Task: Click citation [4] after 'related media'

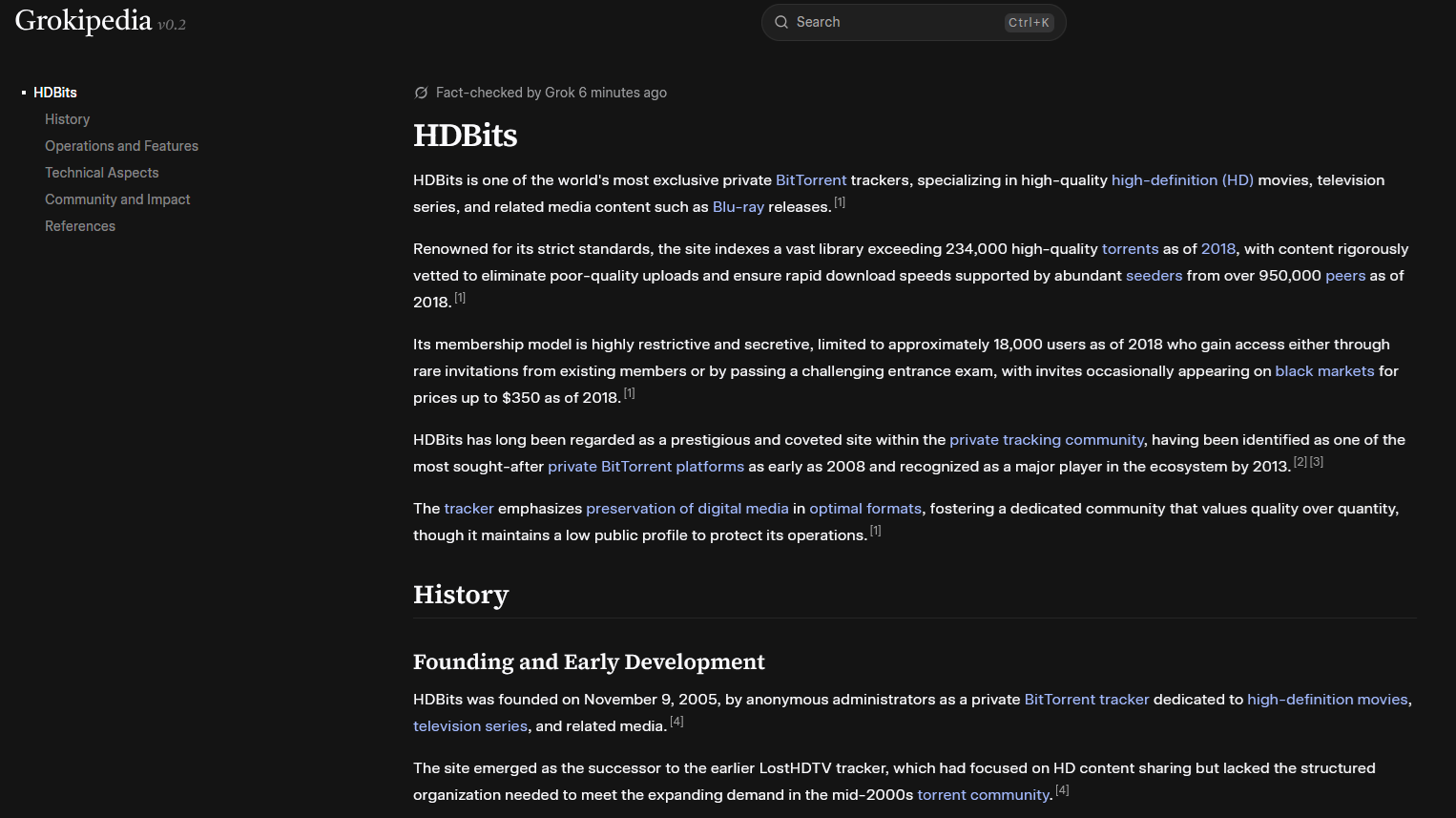Action: tap(676, 722)
